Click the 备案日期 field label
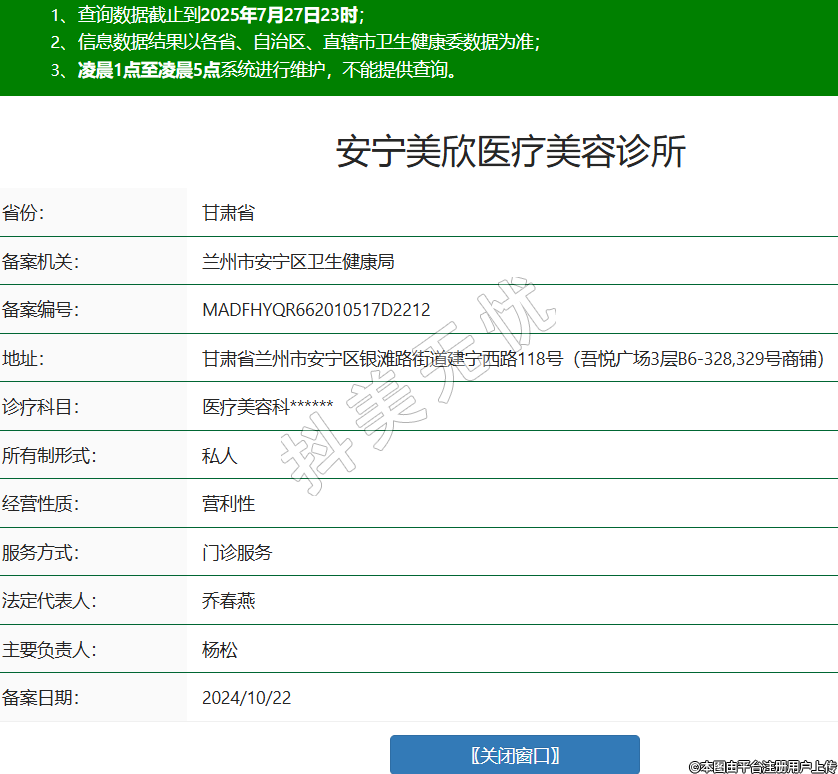Image resolution: width=838 pixels, height=774 pixels. click(40, 698)
